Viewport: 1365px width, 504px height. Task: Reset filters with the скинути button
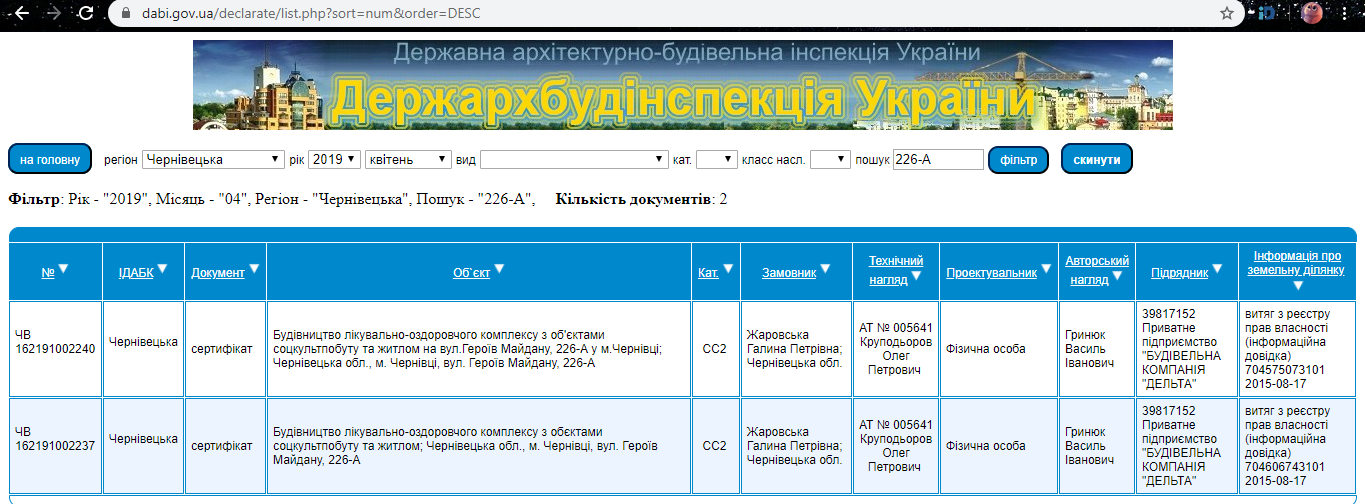pos(1097,160)
